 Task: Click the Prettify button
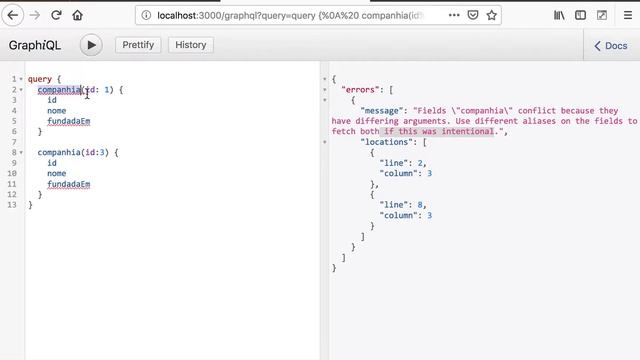click(x=138, y=45)
